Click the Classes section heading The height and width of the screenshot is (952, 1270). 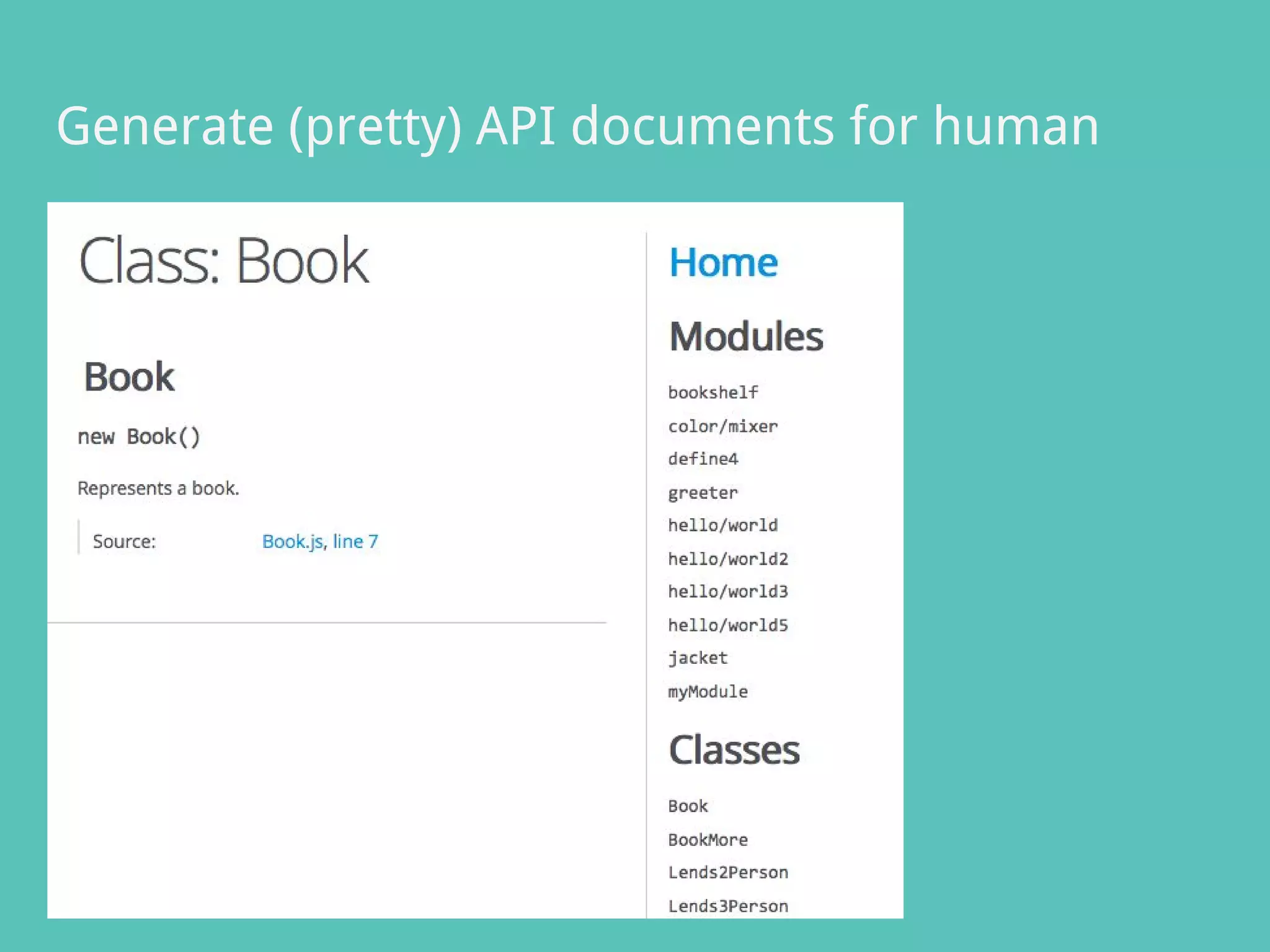[734, 750]
